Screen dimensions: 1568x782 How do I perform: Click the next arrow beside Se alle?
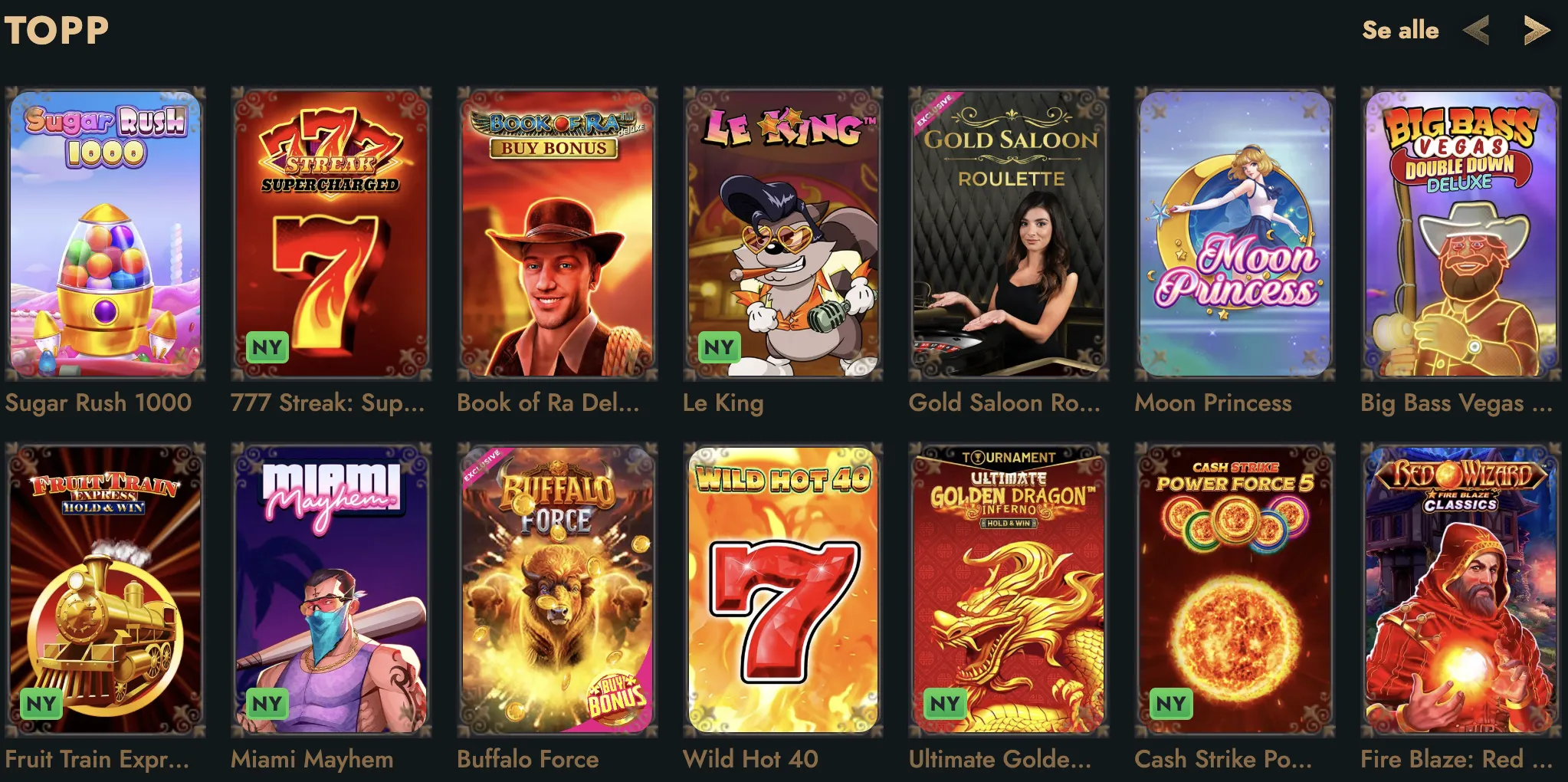[1537, 31]
